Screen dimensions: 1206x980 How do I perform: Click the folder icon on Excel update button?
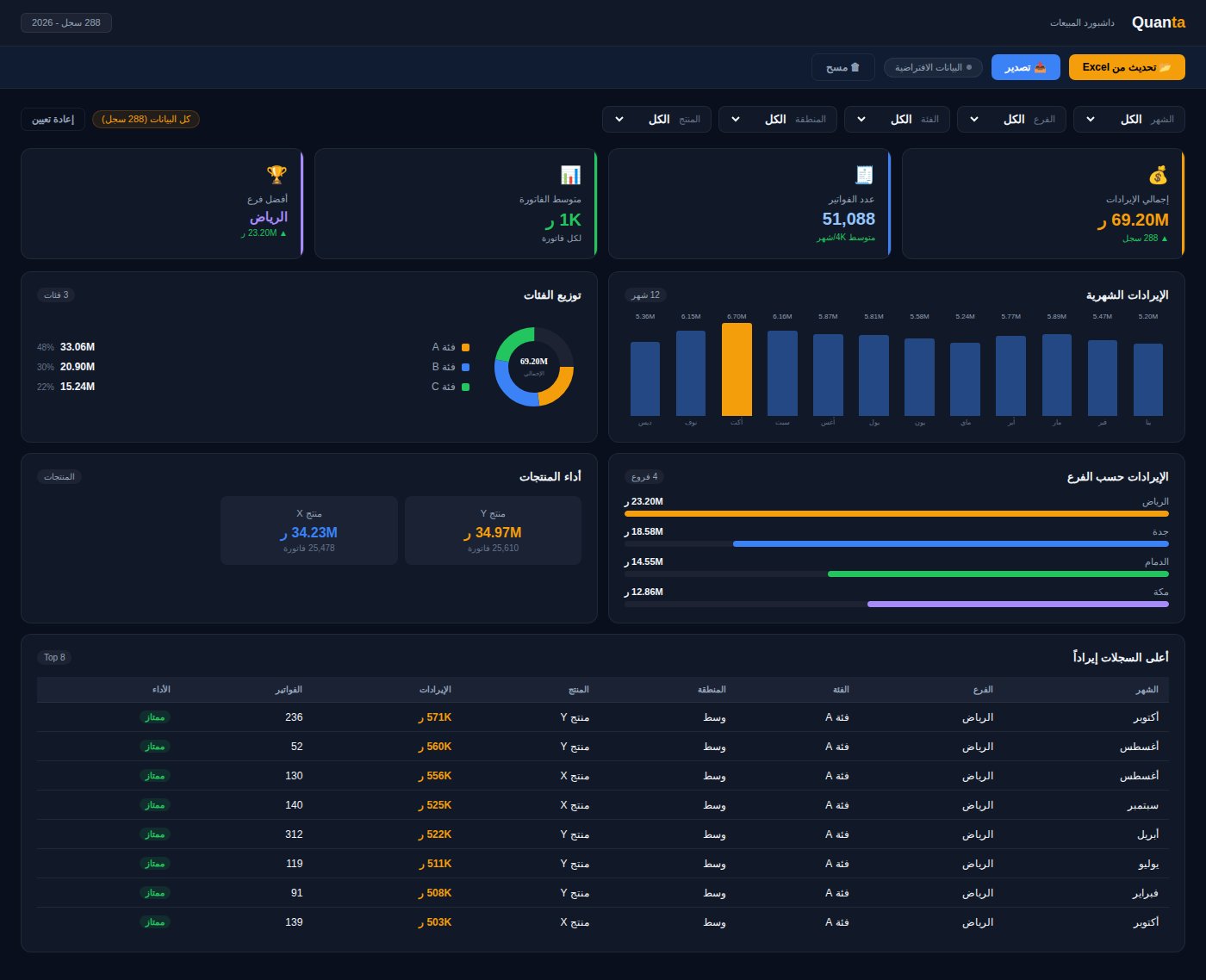click(x=1166, y=67)
